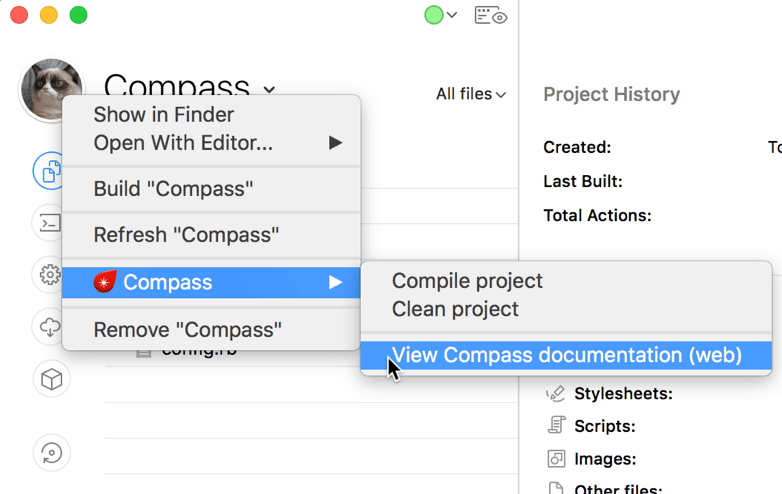Open View Compass documentation (web)

point(566,355)
